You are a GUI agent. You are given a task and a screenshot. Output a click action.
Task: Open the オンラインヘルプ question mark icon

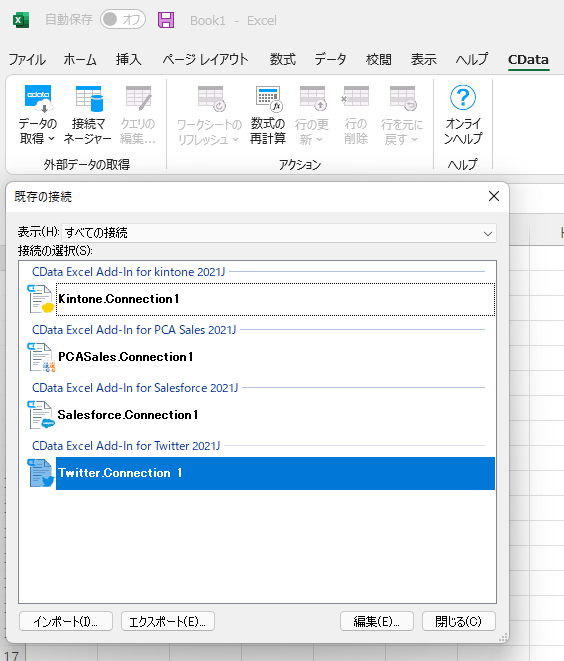463,97
